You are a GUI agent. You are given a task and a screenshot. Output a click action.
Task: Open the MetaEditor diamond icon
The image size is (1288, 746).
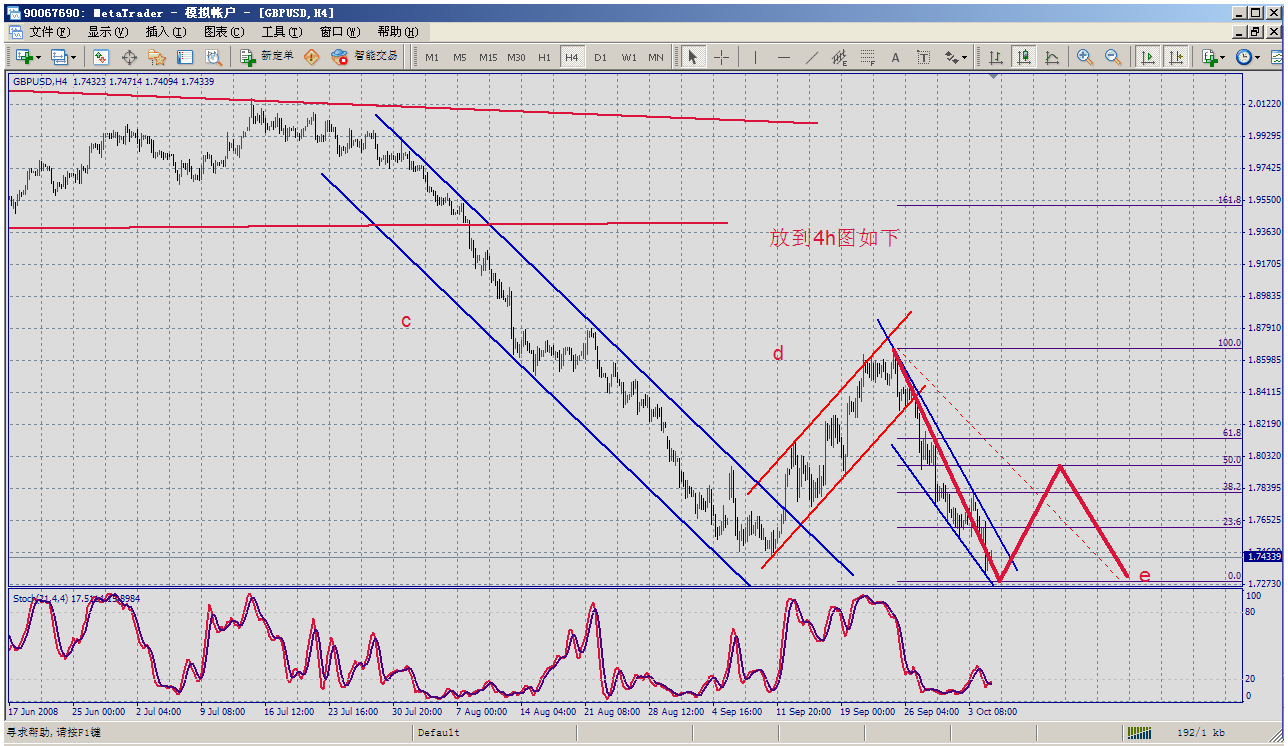(x=312, y=57)
